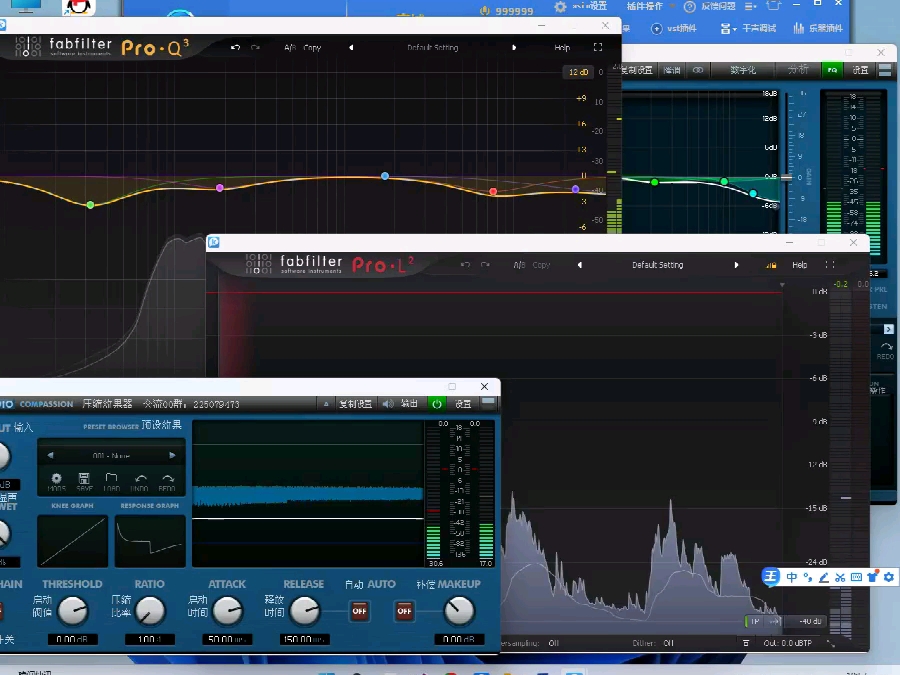Redo change in Pro-Q 3 header
The height and width of the screenshot is (675, 900).
pyautogui.click(x=255, y=48)
